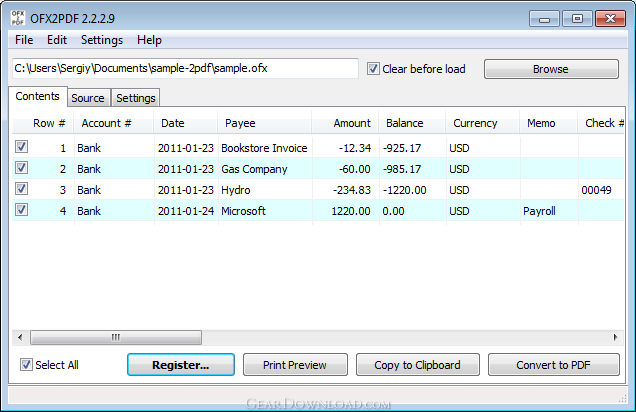Open the Edit menu

pyautogui.click(x=57, y=40)
